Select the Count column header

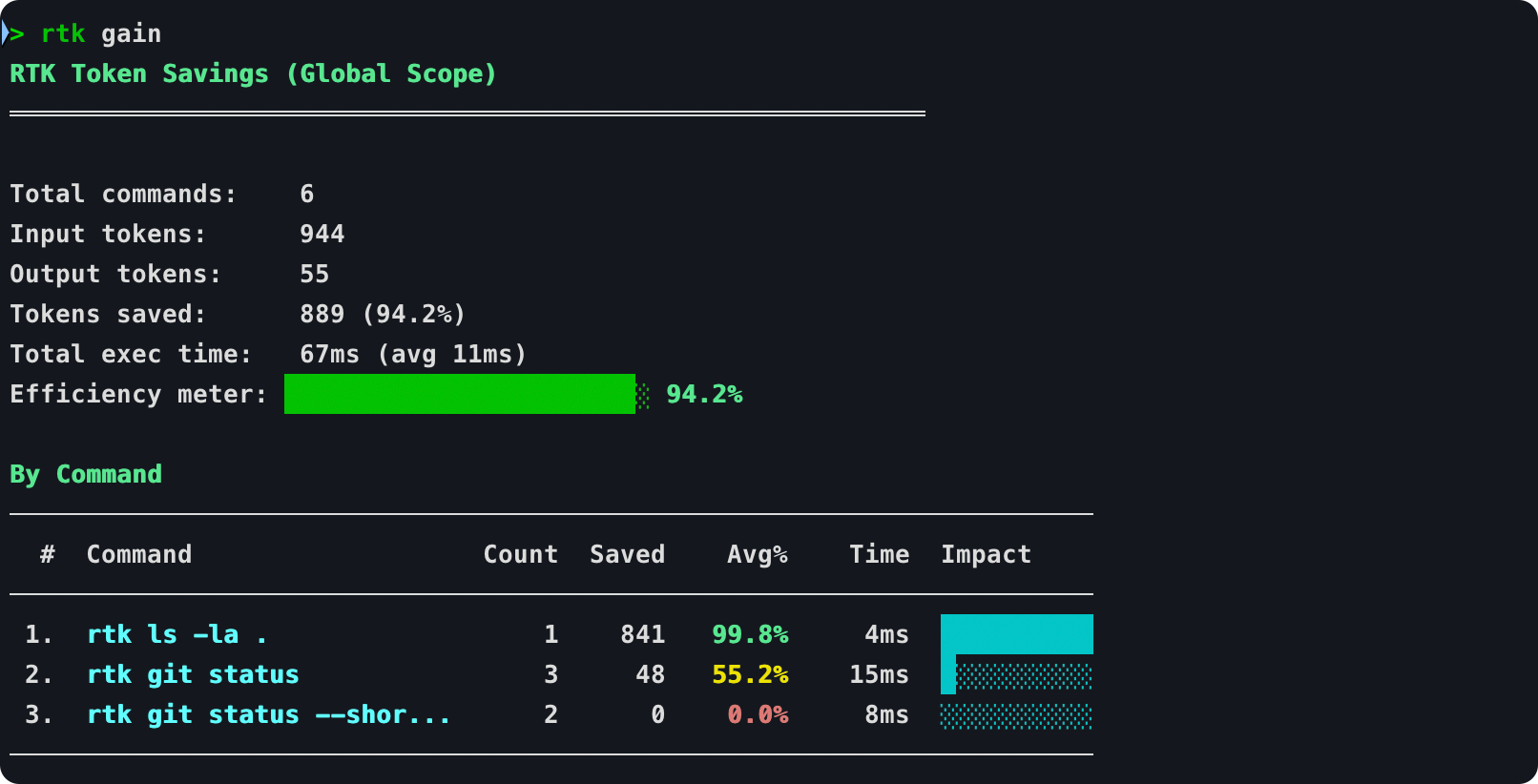(520, 554)
